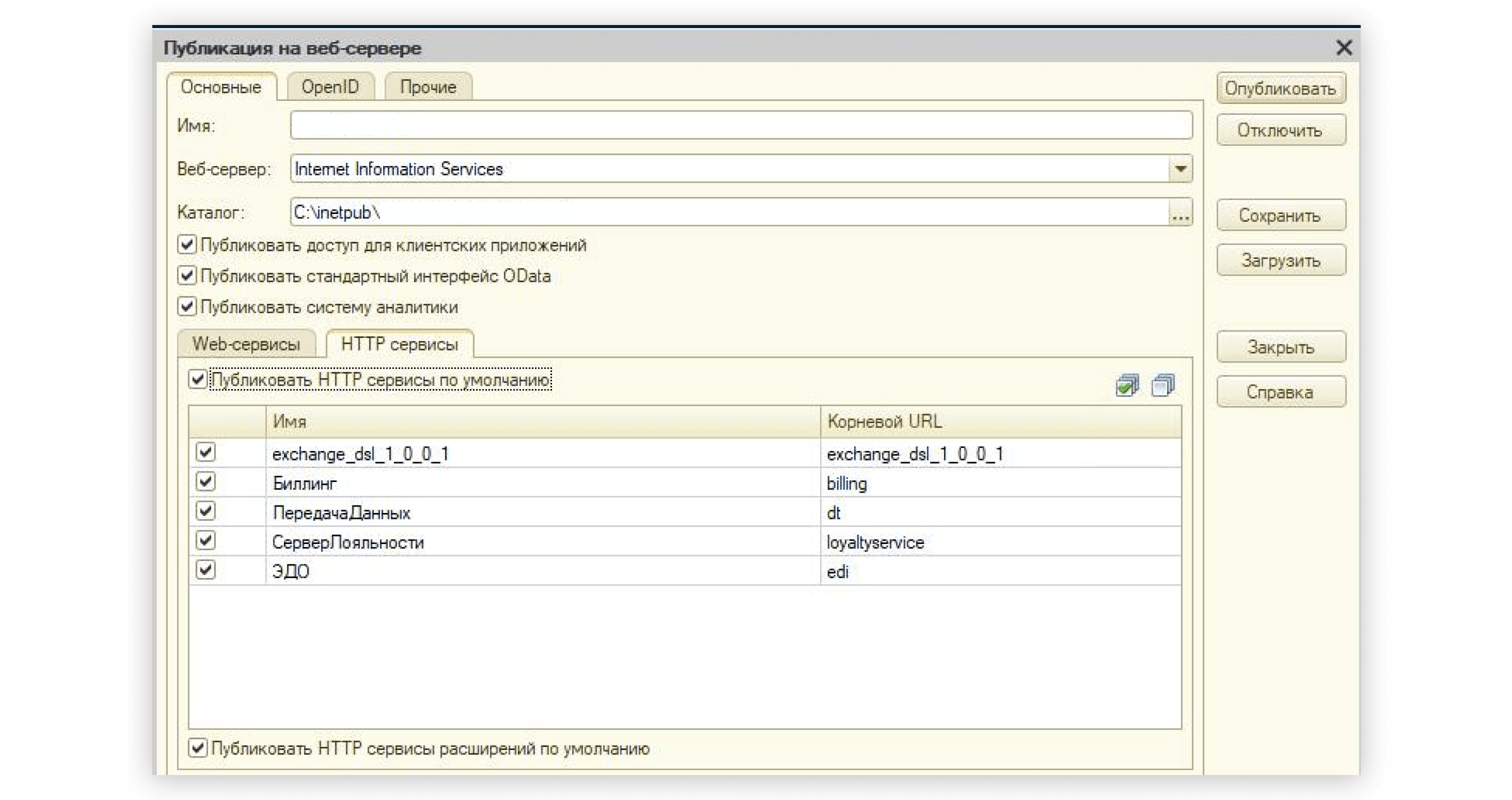This screenshot has width=1512, height=800.
Task: Open the Web-сервисы tab
Action: [246, 344]
